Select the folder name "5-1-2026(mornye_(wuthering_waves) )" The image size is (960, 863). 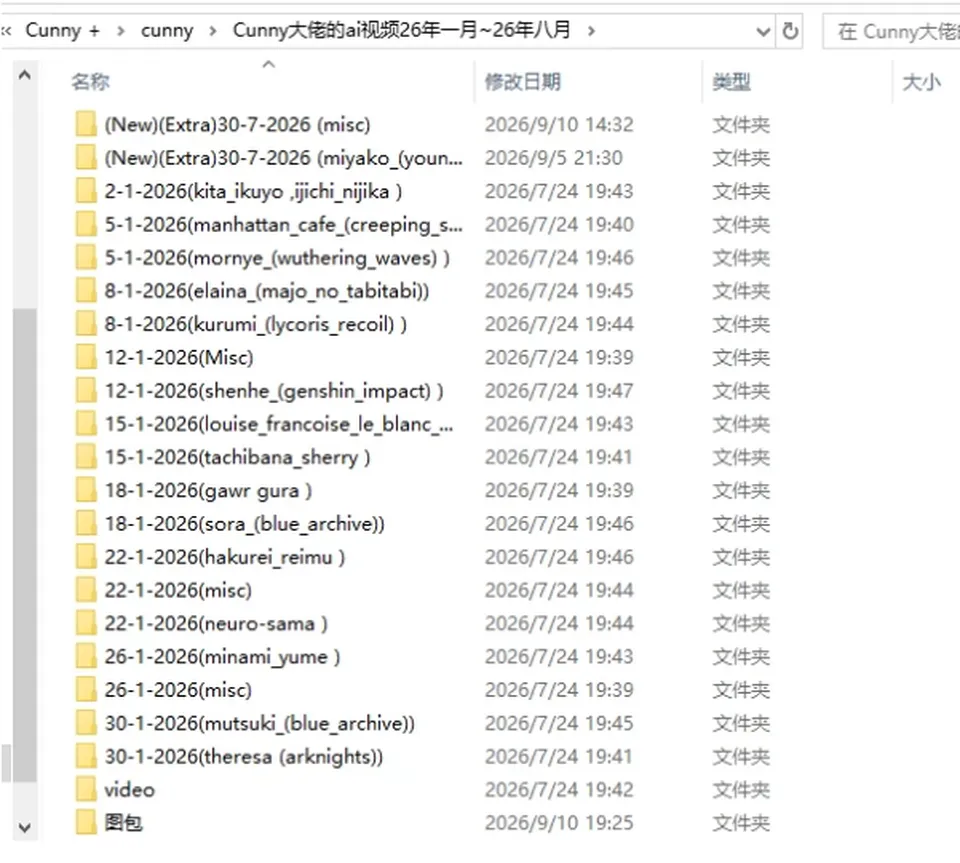click(x=277, y=258)
